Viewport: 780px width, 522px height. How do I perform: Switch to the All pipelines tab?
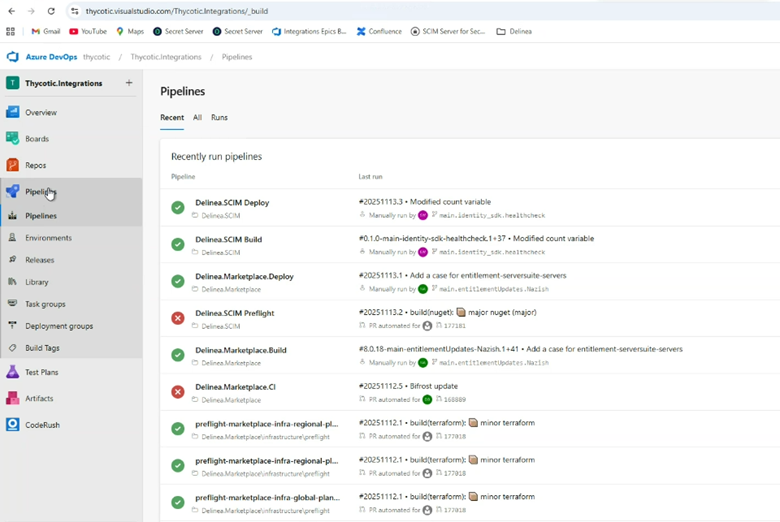coord(197,117)
